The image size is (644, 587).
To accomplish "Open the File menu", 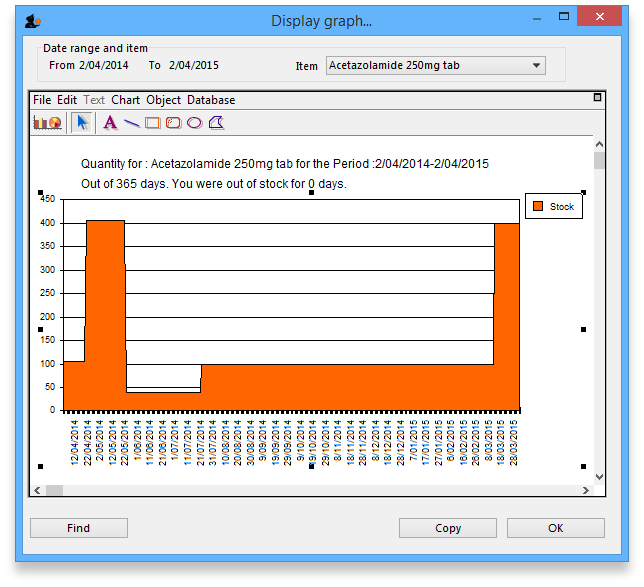I will (42, 100).
